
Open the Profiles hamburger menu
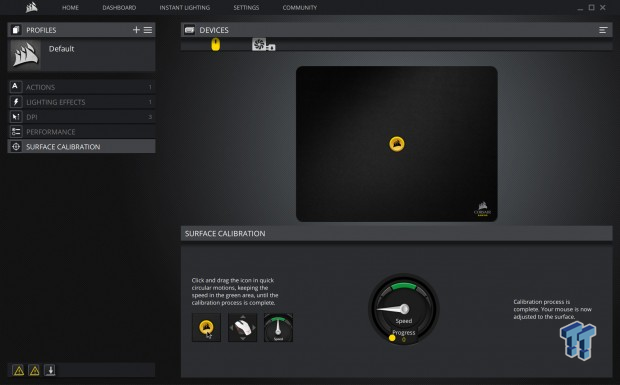coord(148,30)
